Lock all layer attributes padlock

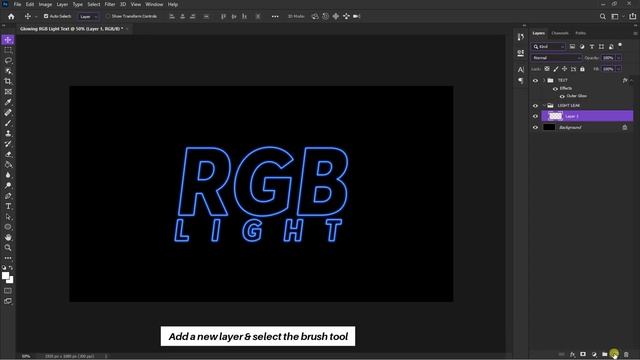[582, 69]
